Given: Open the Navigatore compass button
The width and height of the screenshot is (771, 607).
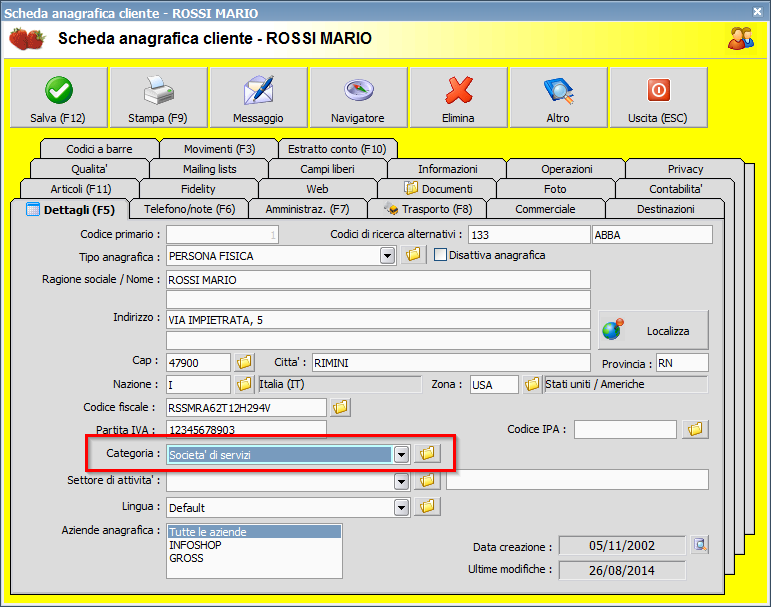Looking at the screenshot, I should [358, 97].
